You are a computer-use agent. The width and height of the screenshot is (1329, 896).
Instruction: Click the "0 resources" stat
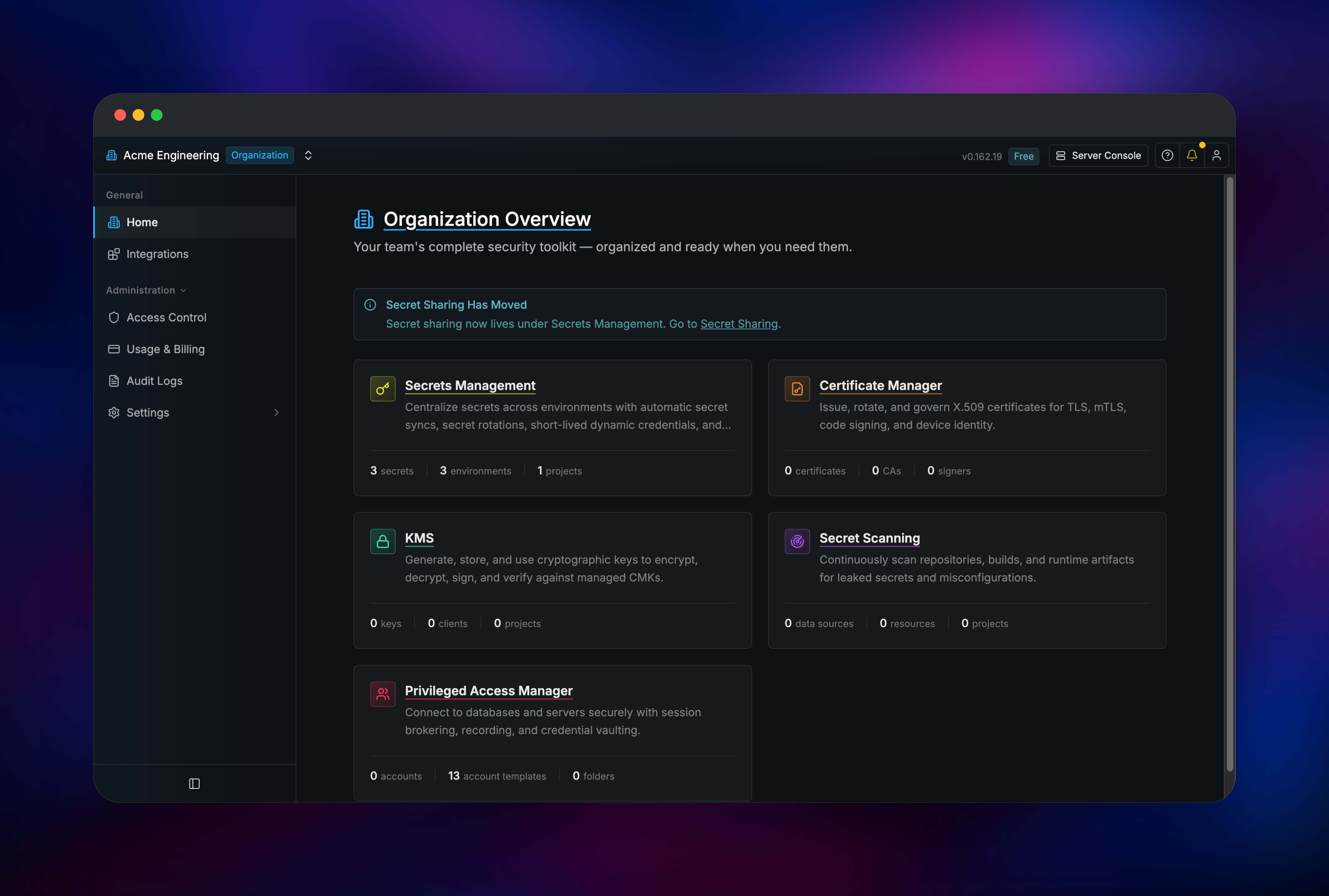(x=907, y=623)
